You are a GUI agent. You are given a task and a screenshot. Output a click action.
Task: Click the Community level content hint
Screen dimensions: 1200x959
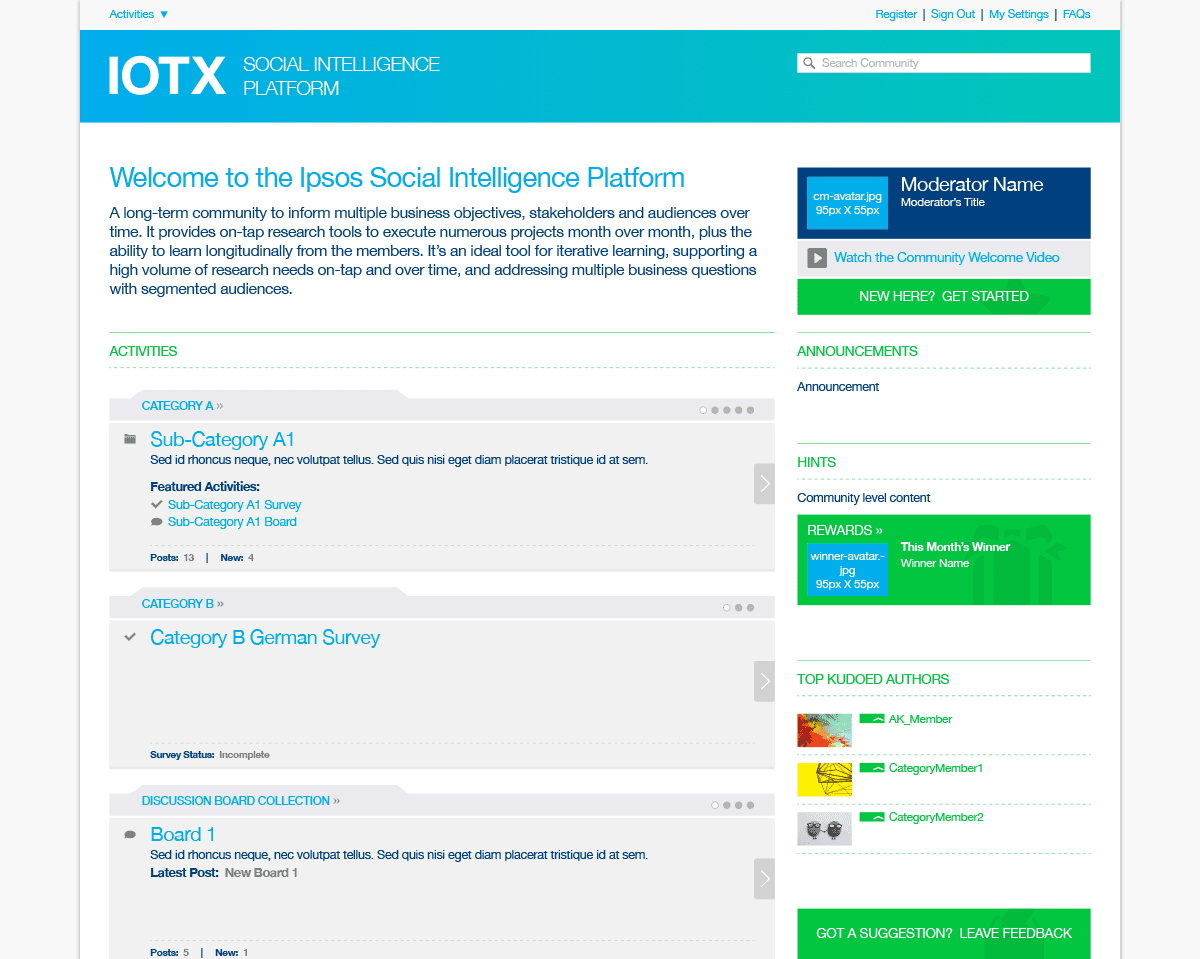(x=864, y=498)
